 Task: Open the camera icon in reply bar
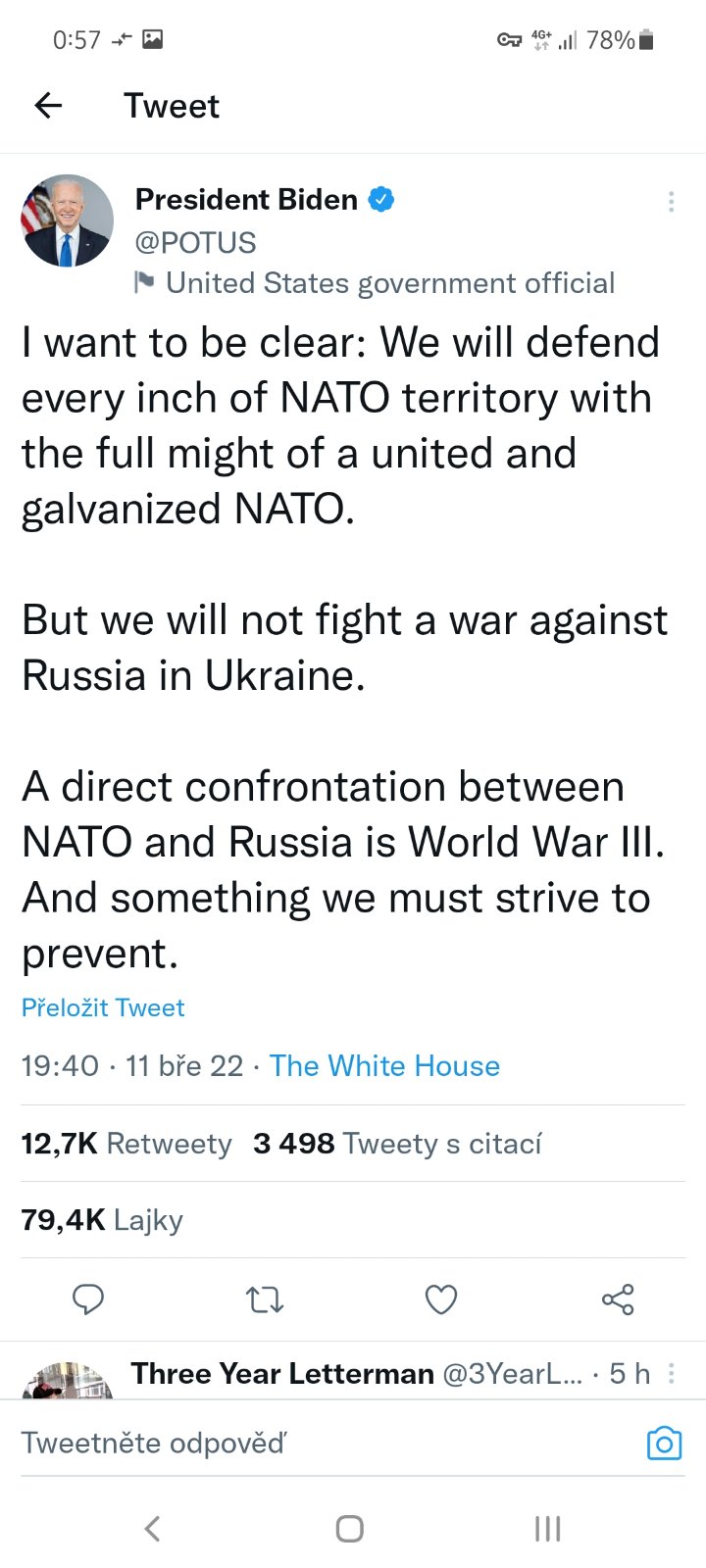(664, 1444)
